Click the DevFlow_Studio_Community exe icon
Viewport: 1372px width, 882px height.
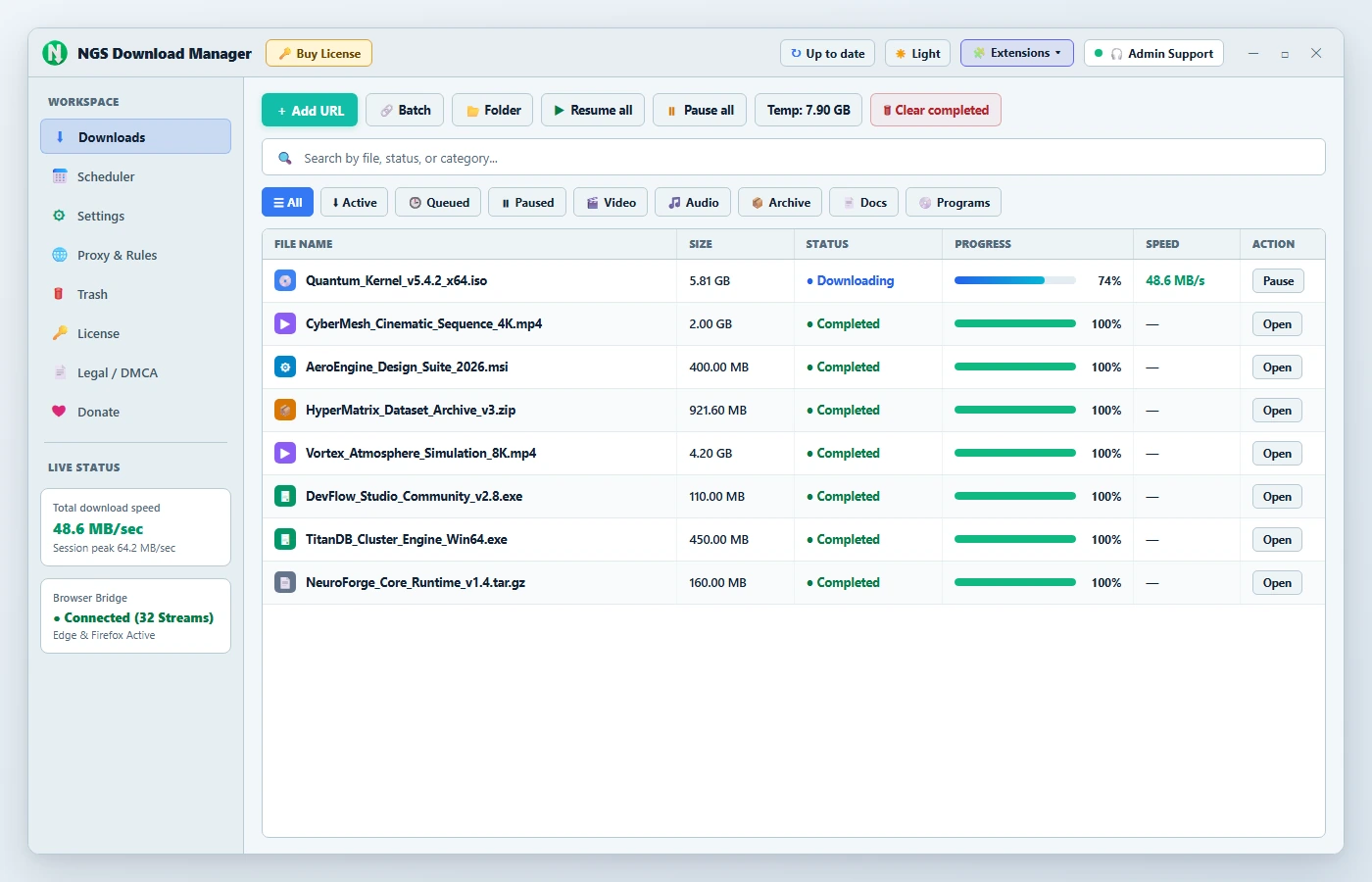tap(285, 497)
